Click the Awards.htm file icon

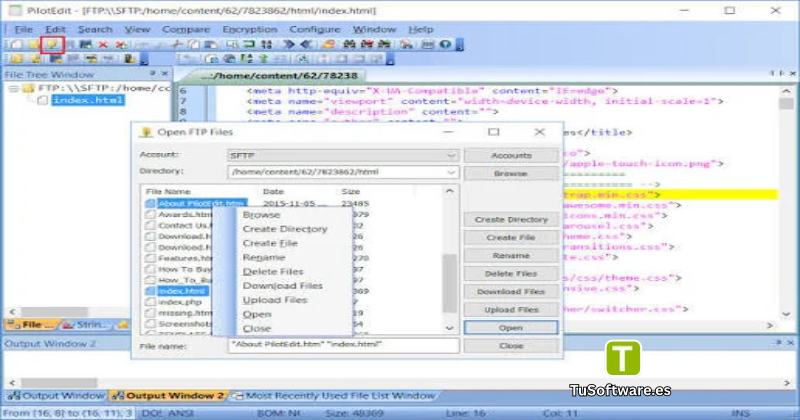coord(150,214)
